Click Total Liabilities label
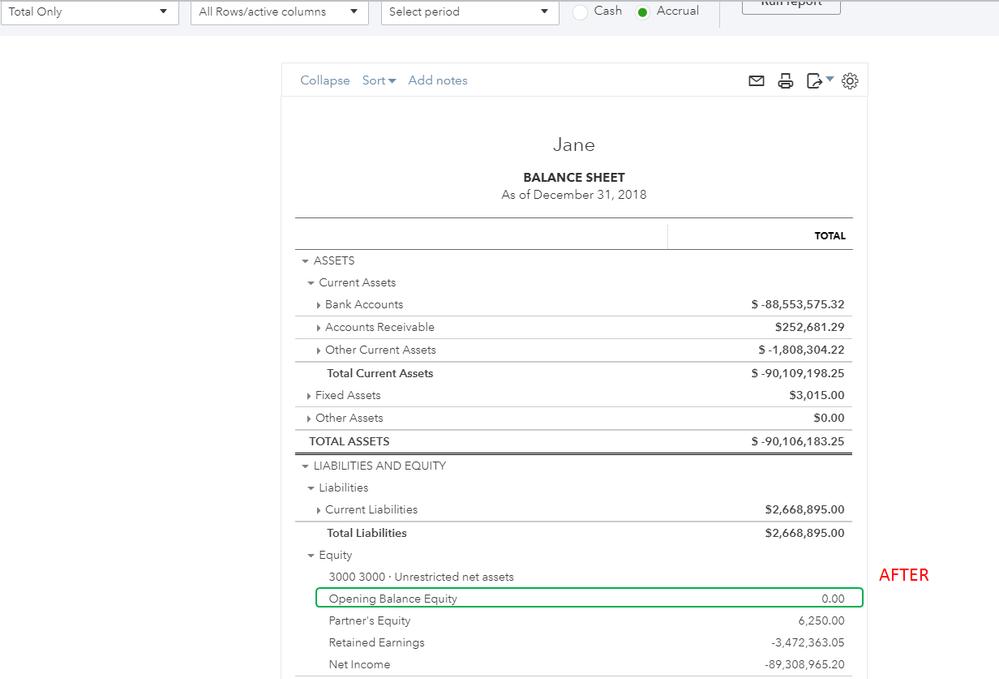 [x=367, y=533]
